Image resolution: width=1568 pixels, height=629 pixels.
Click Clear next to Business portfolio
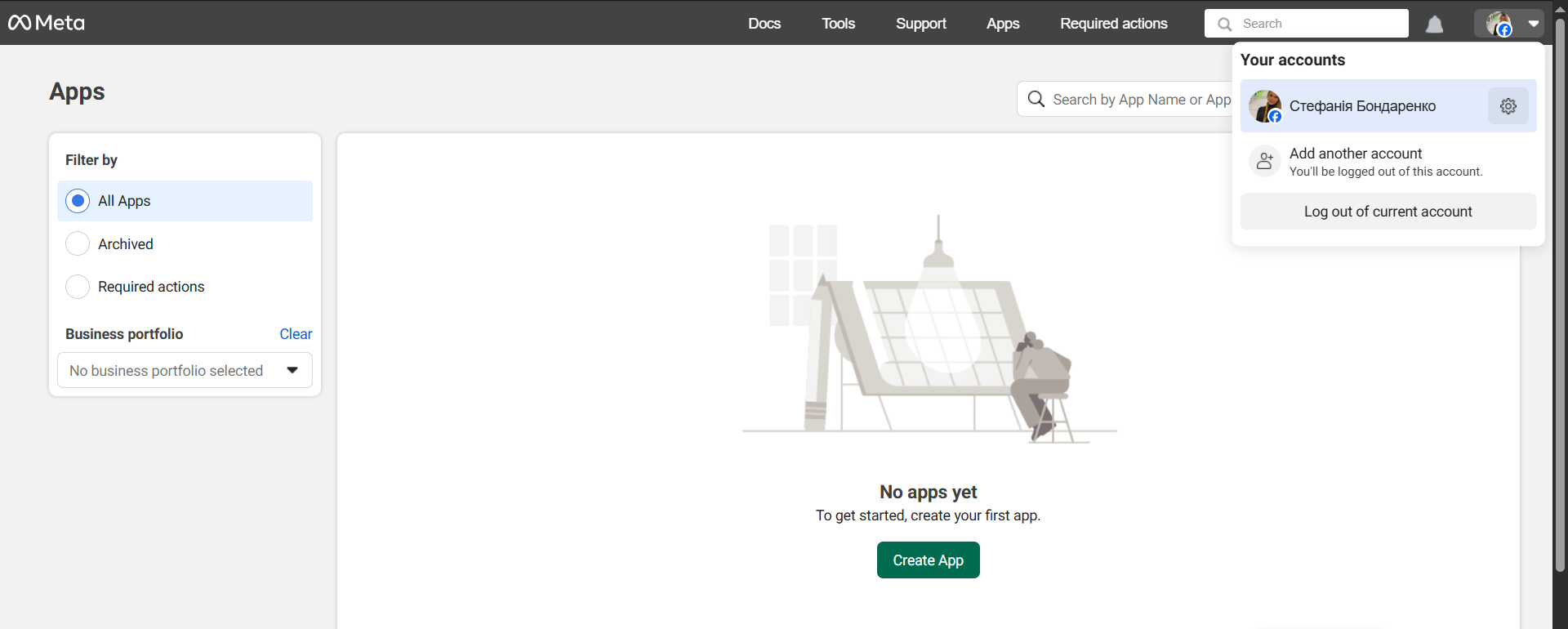click(x=296, y=334)
